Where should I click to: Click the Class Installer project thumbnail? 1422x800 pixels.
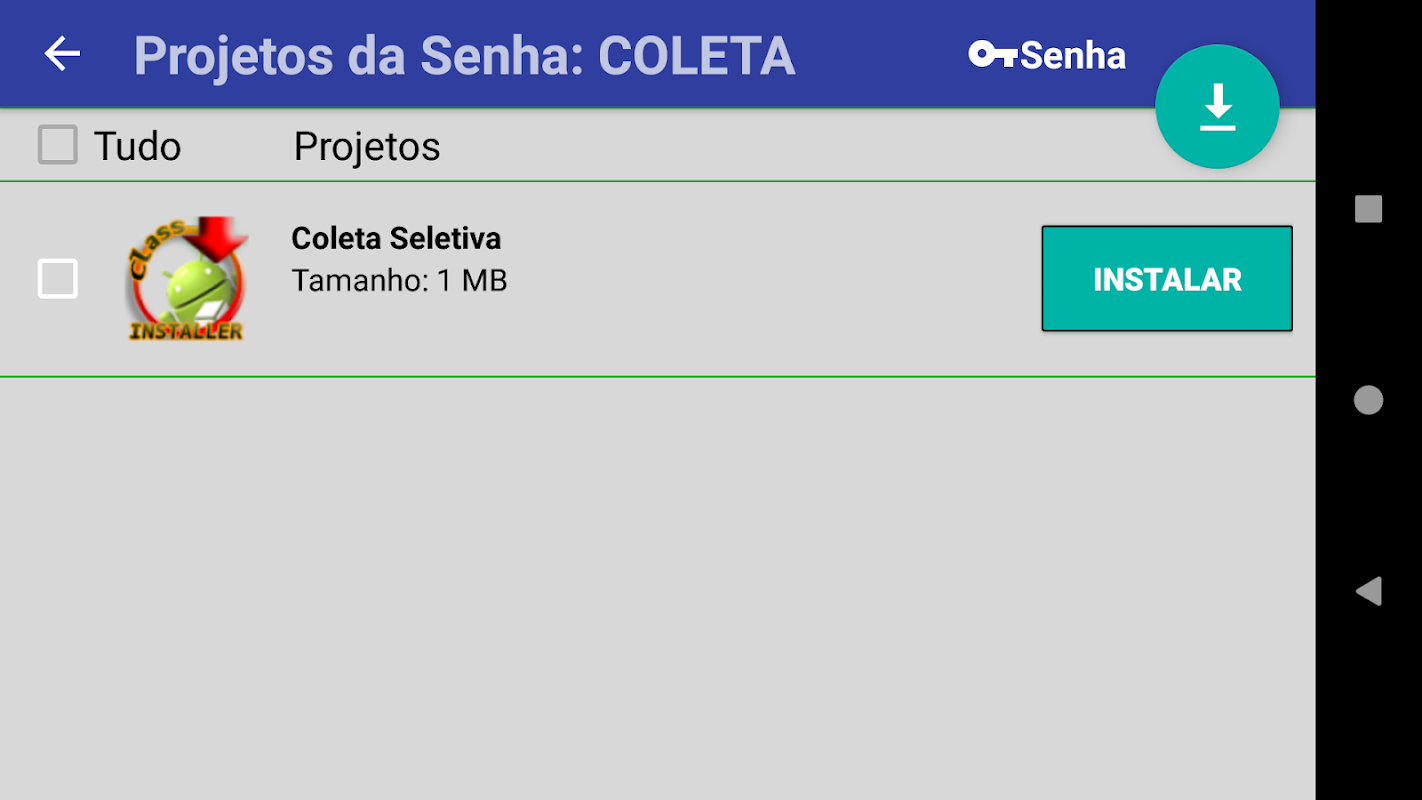tap(186, 279)
